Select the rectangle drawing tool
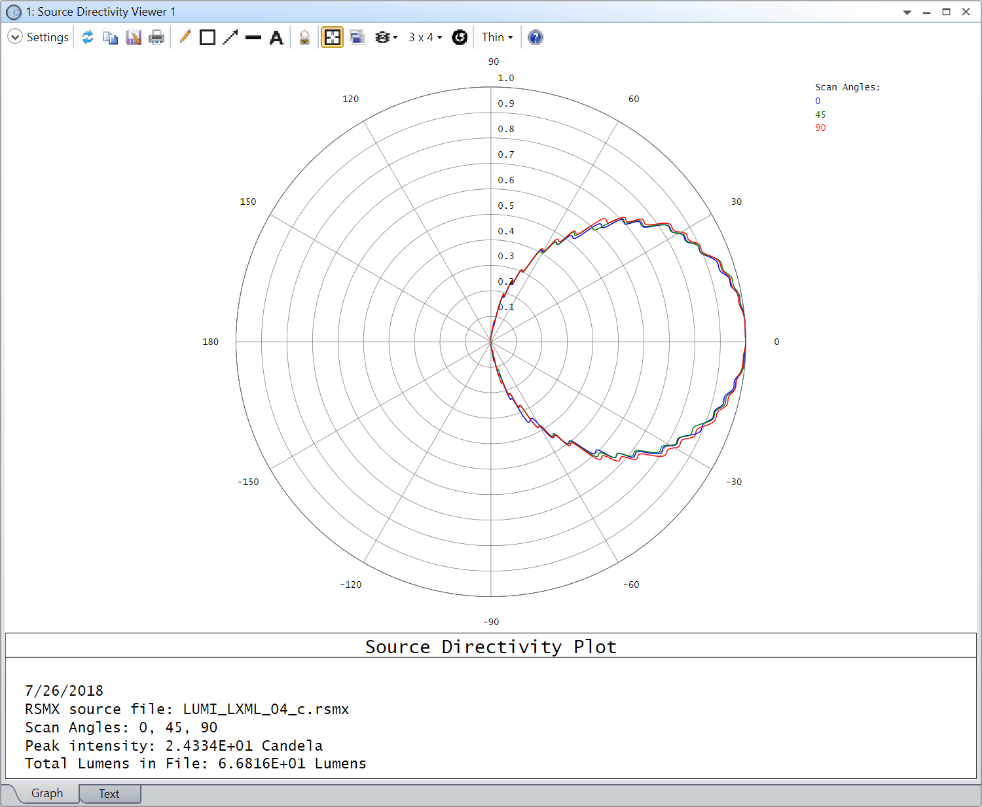 [x=207, y=38]
